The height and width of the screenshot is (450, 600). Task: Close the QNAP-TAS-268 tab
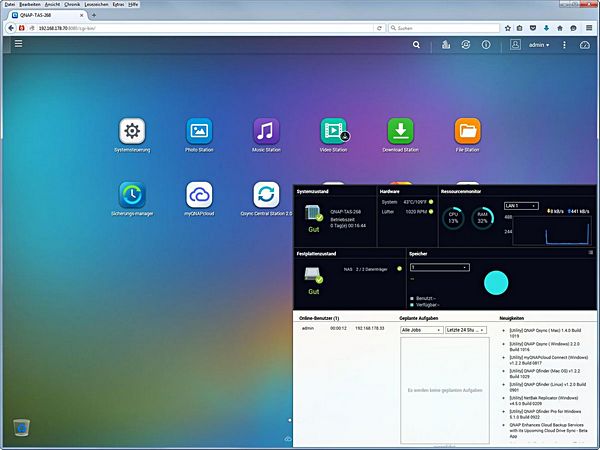[82, 15]
